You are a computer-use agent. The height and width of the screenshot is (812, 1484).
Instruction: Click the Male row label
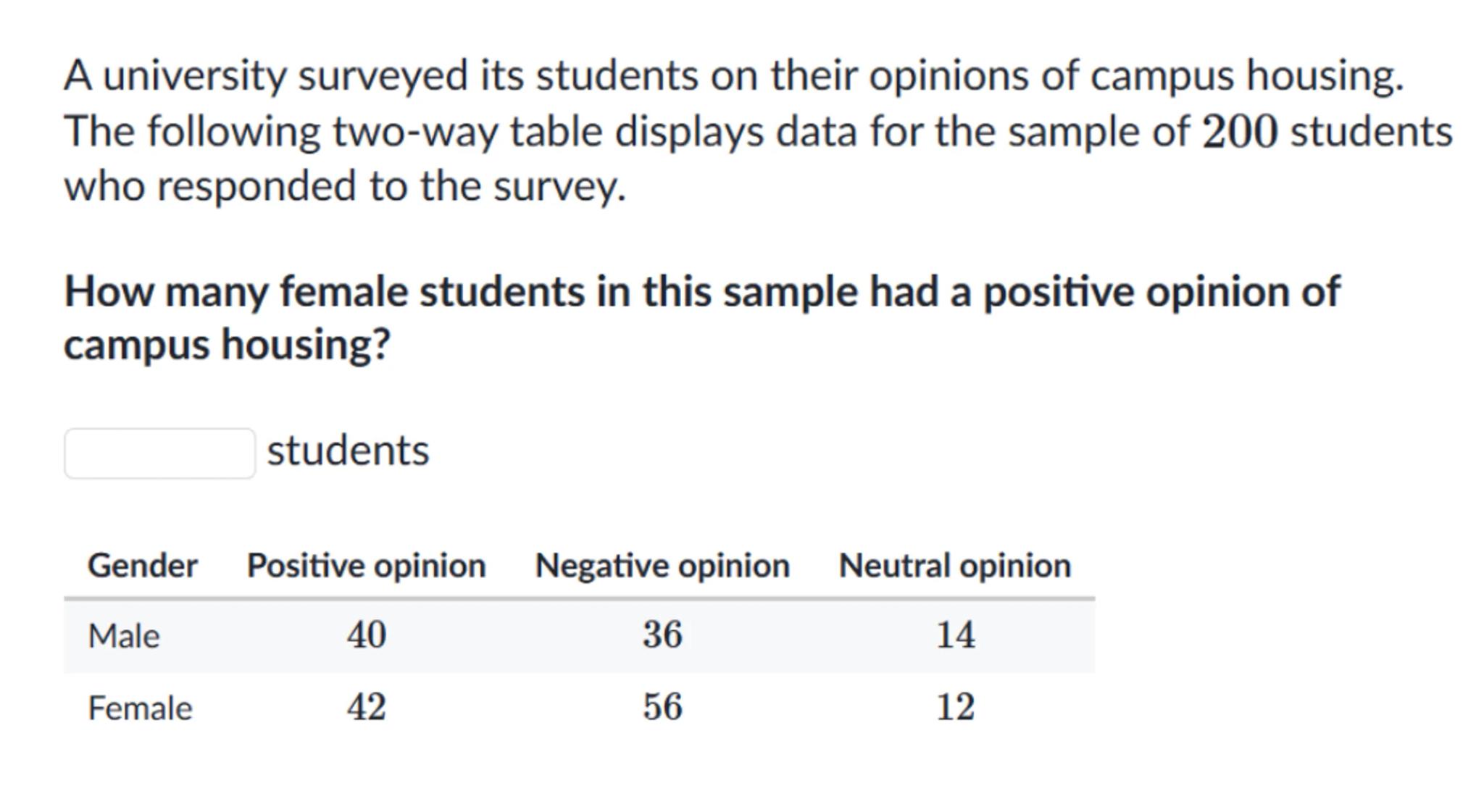(123, 636)
